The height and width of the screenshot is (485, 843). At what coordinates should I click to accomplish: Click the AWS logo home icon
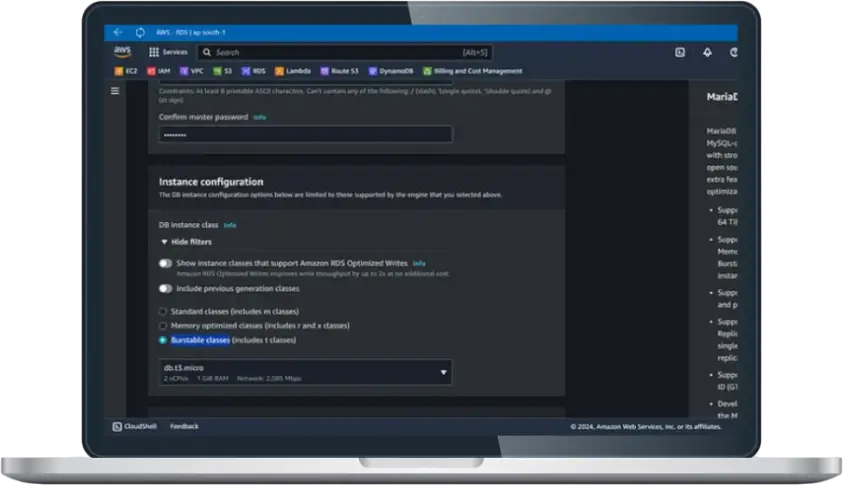point(123,52)
